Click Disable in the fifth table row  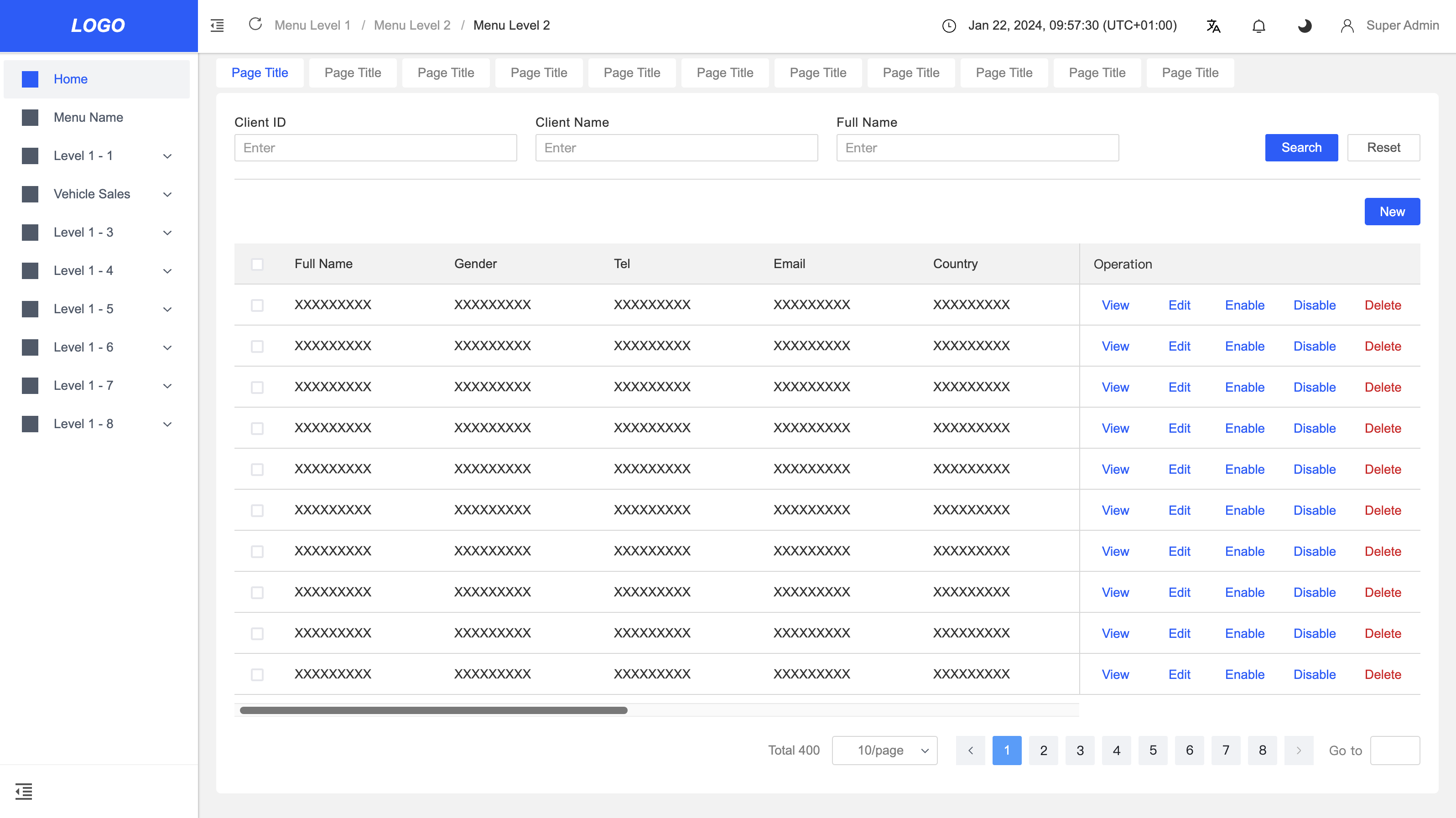1315,470
